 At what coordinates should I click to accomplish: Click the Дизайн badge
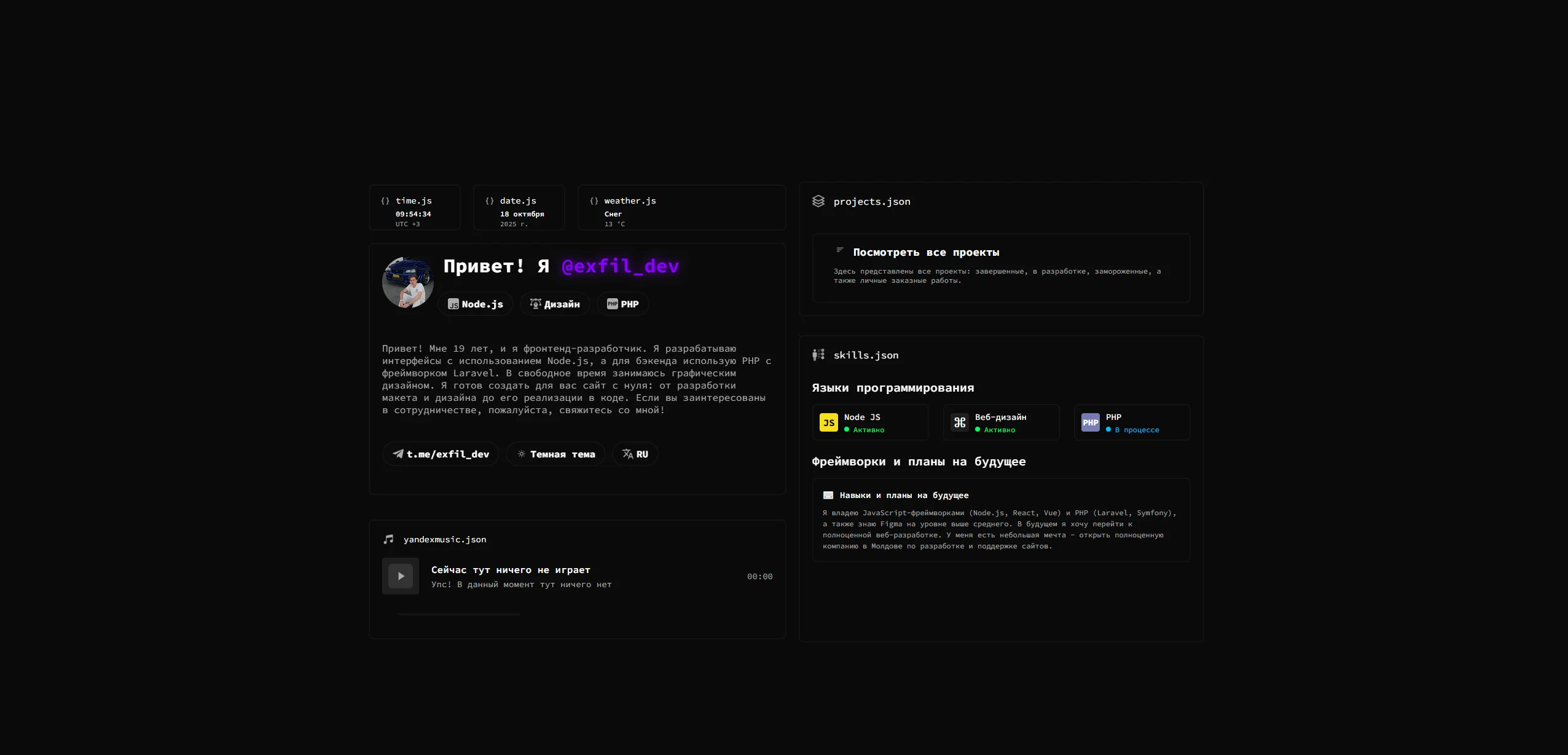click(555, 304)
